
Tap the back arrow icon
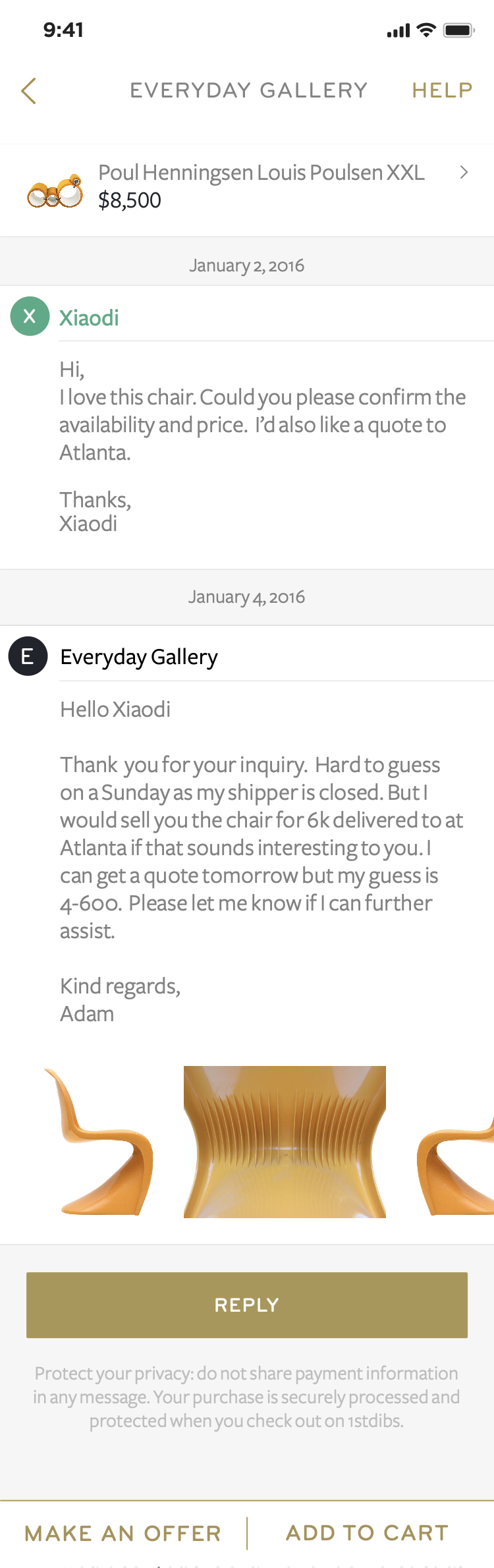(x=28, y=91)
